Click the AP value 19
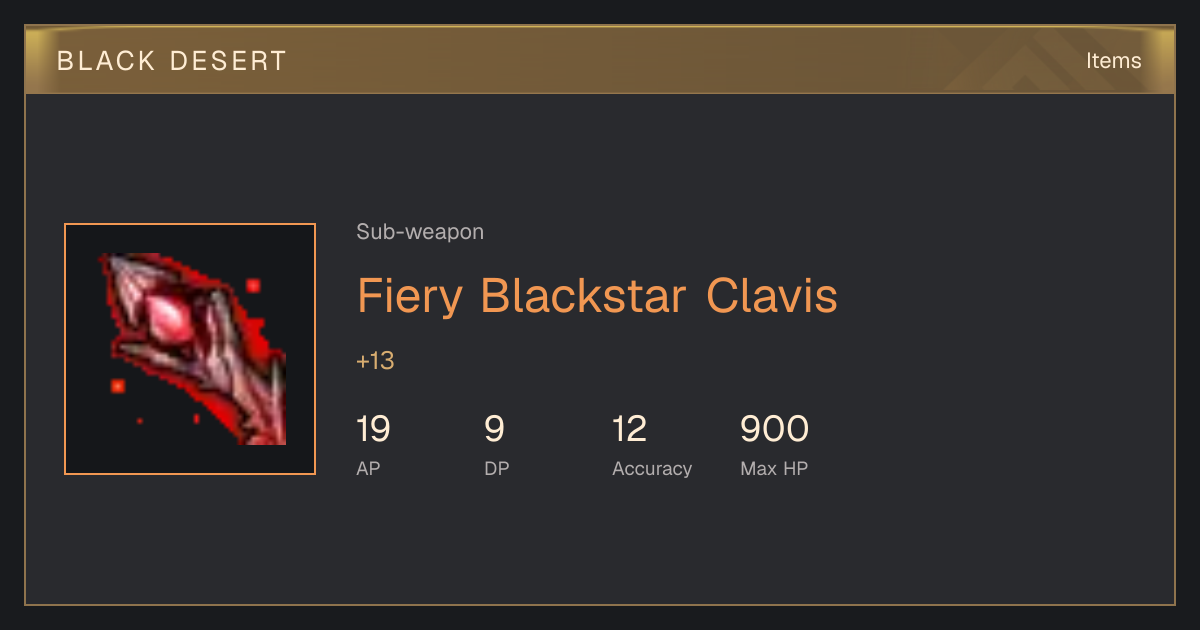 pos(373,429)
